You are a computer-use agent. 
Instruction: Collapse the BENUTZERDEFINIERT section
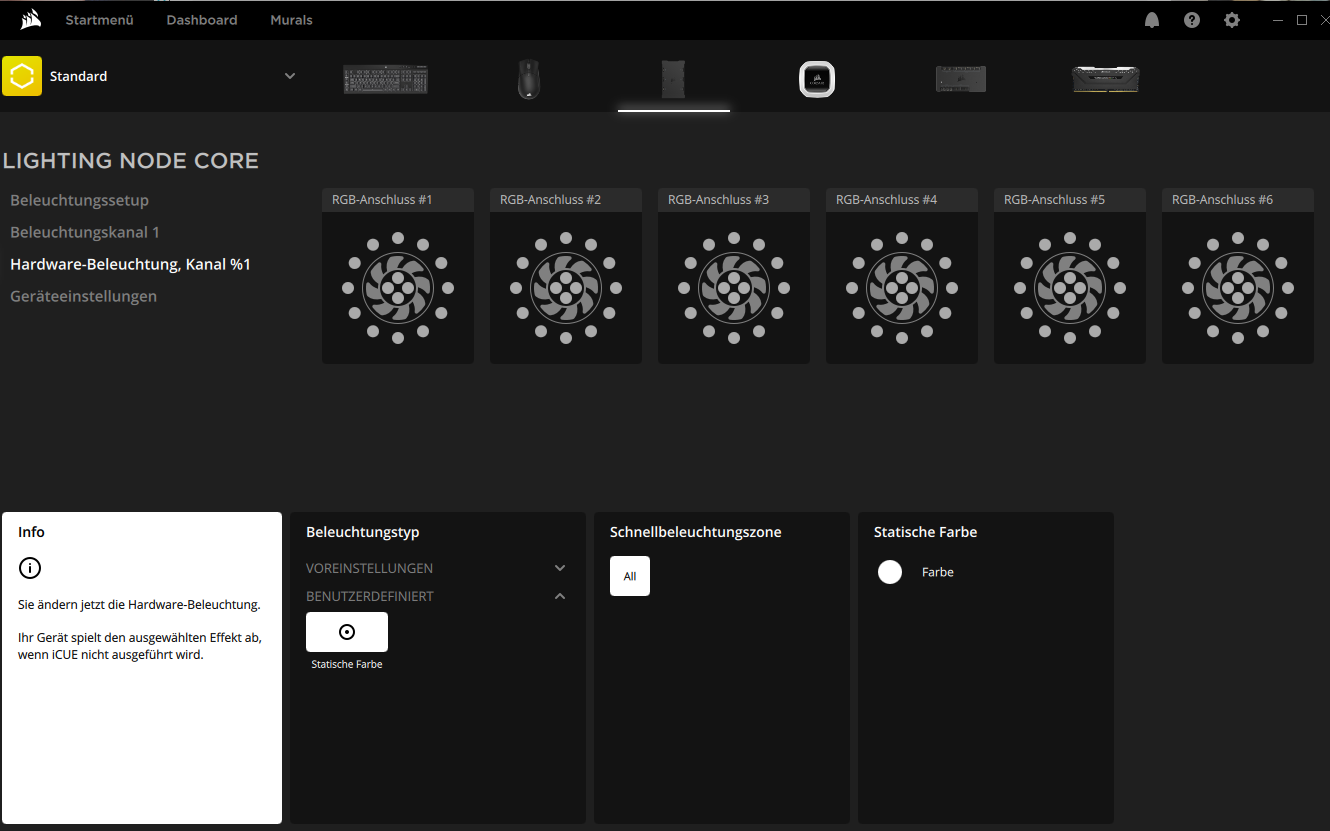[436, 596]
